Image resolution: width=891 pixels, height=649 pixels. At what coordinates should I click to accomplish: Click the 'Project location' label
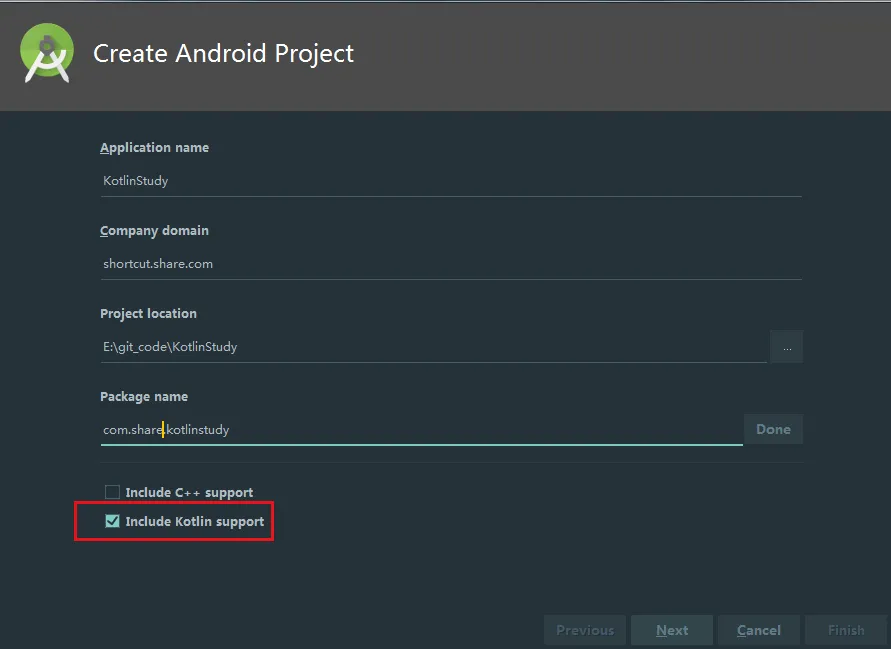(x=148, y=314)
